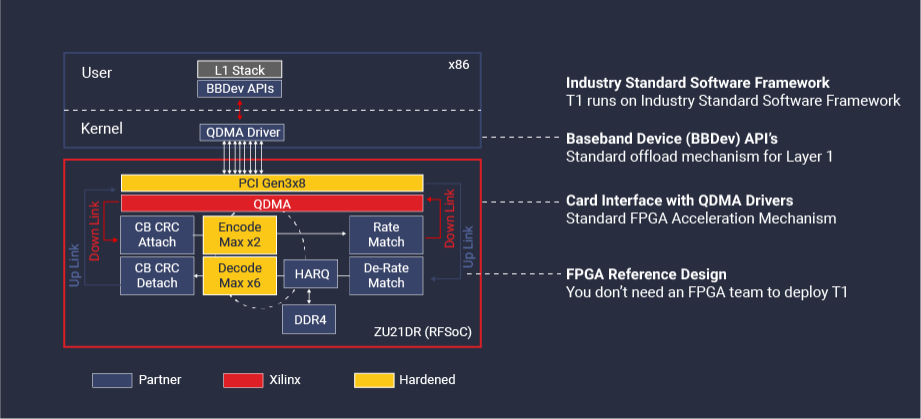Click heading 'Industry Standard Software Framework'
The width and height of the screenshot is (921, 419).
tap(698, 83)
